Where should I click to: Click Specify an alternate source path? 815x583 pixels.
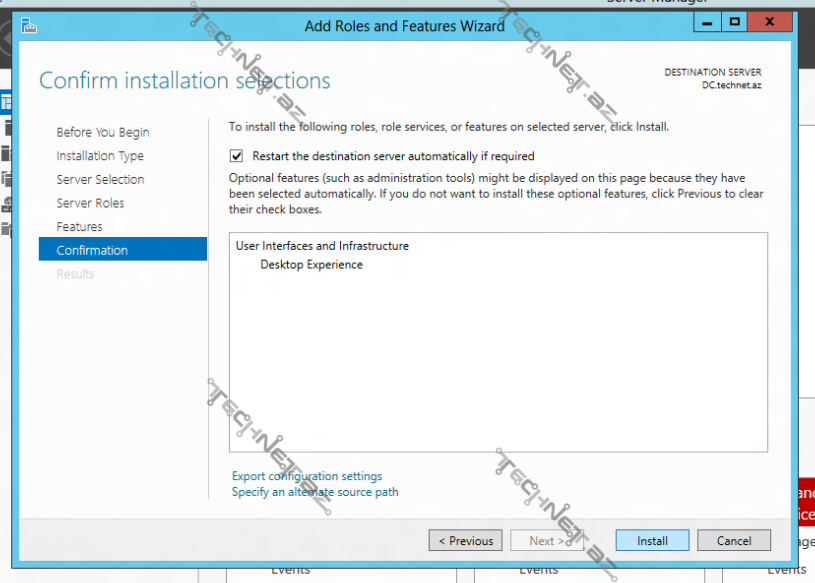tap(315, 492)
